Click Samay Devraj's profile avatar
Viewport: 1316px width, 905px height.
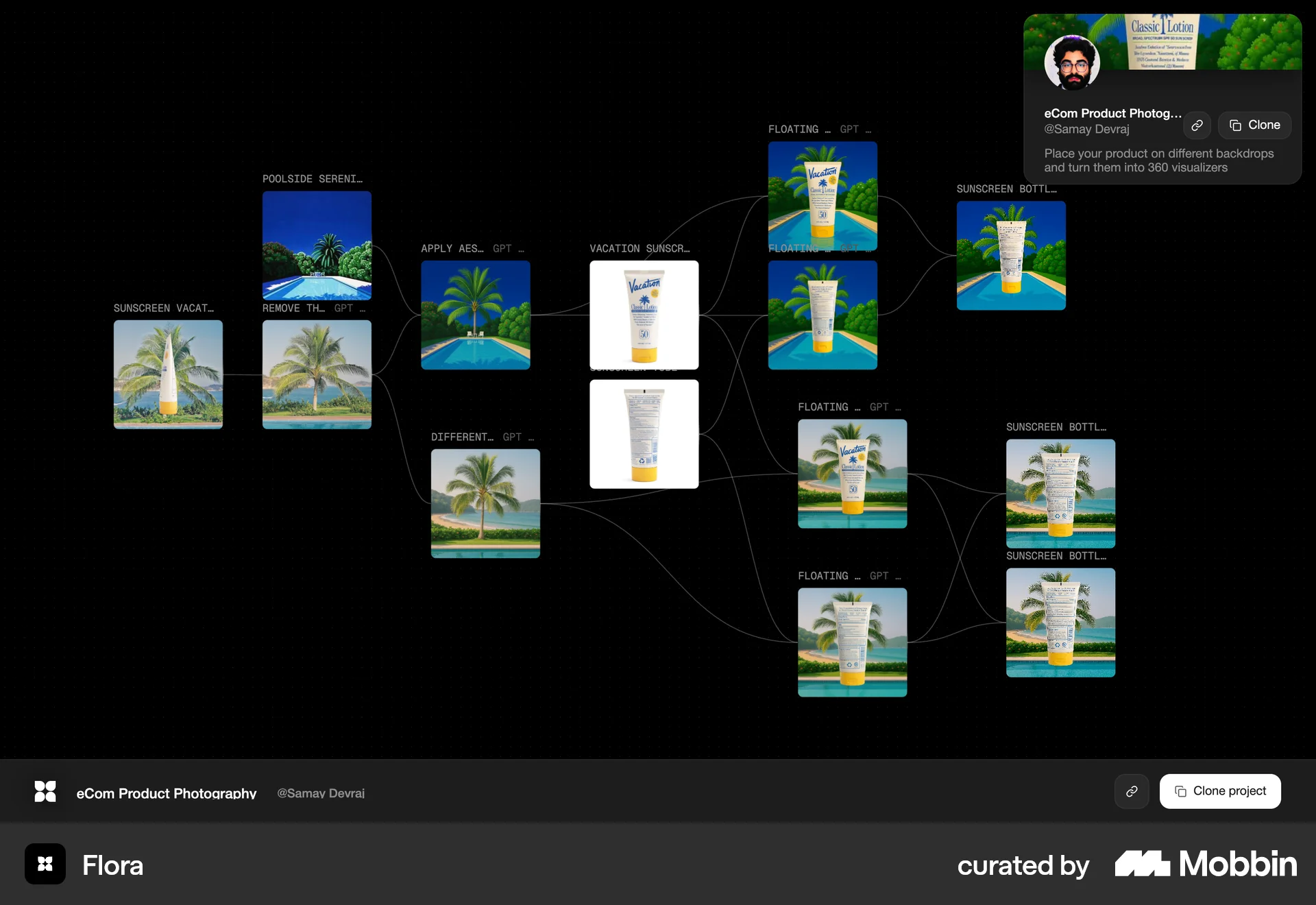(1072, 63)
